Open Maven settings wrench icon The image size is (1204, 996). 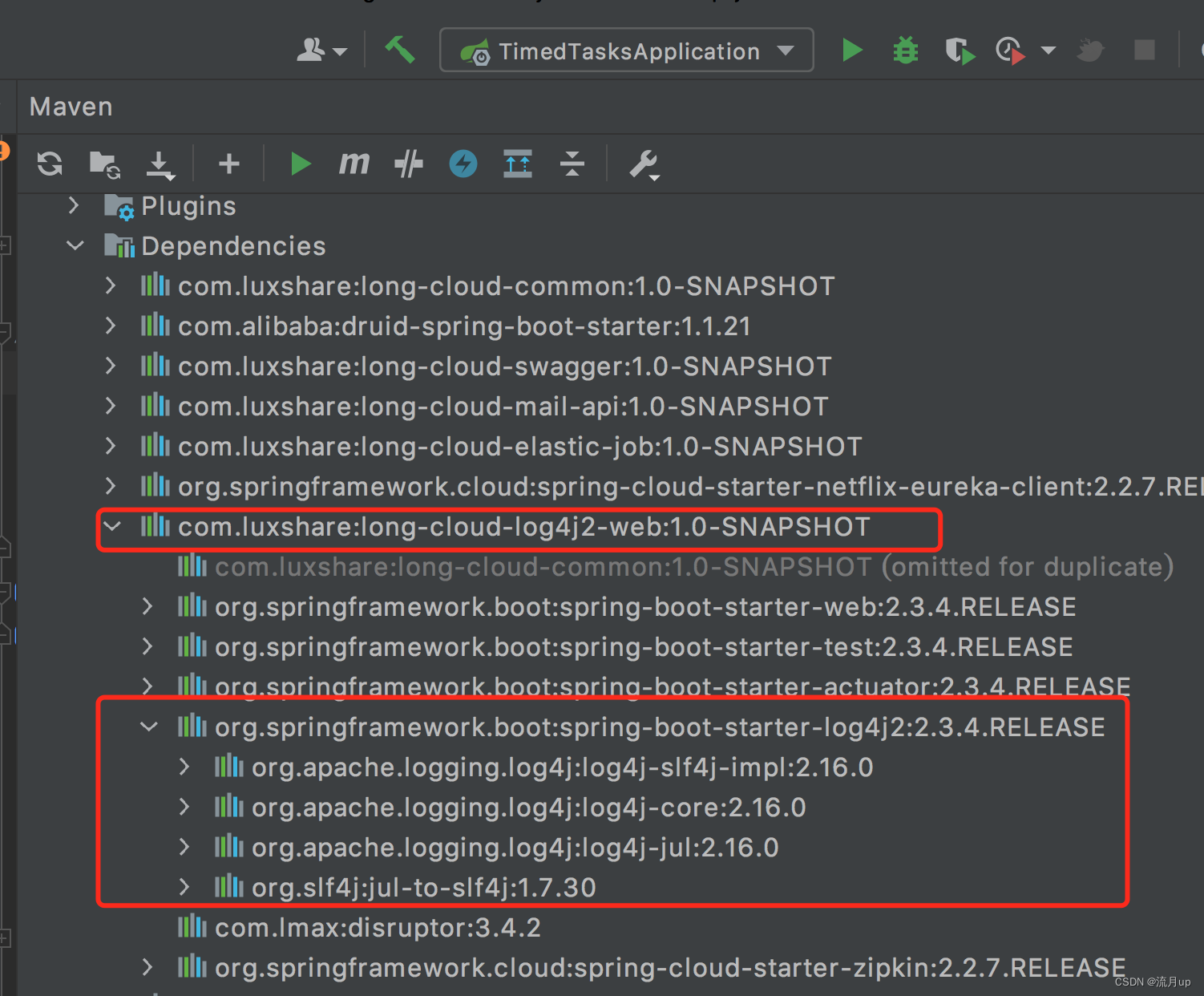(x=644, y=164)
